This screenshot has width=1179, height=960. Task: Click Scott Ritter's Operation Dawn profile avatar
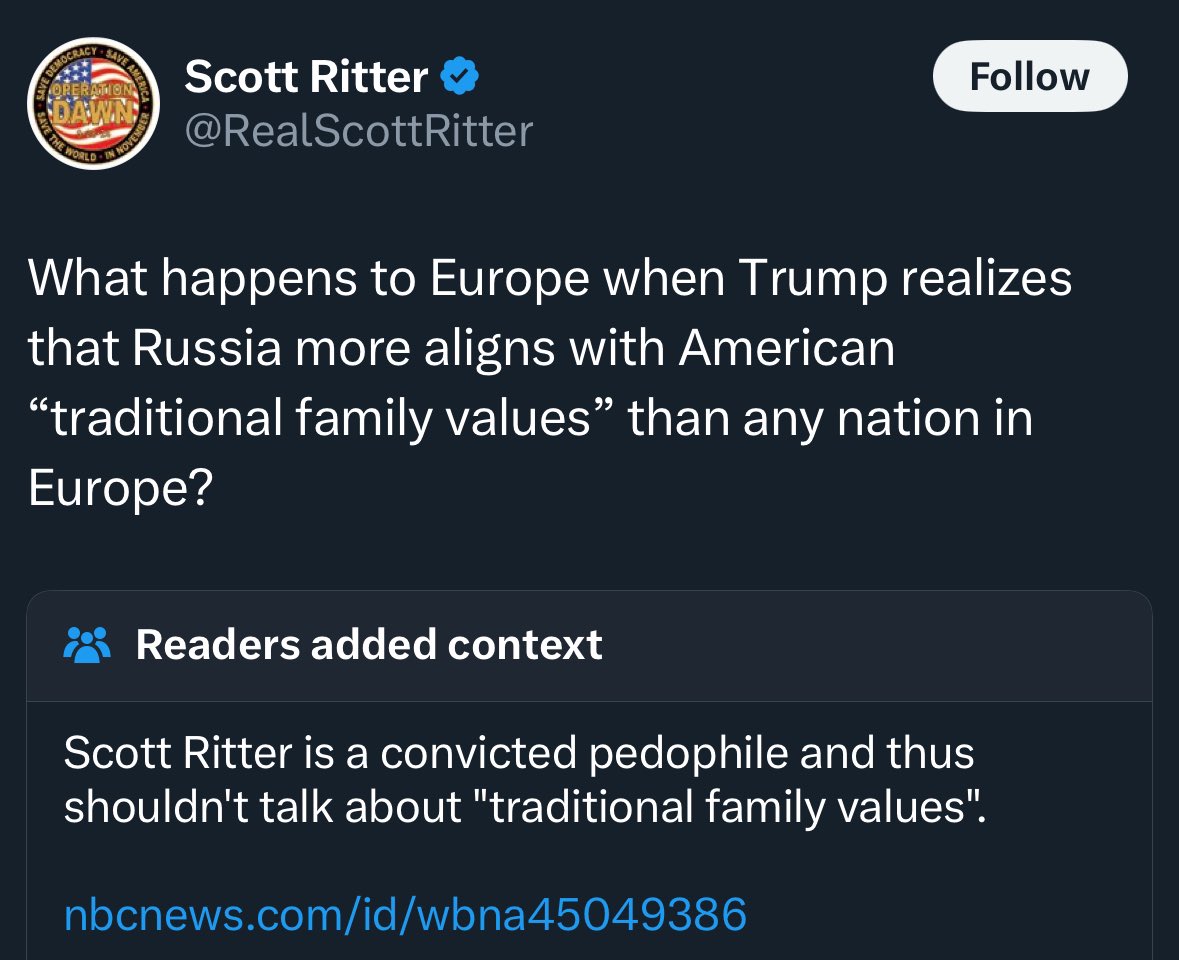pos(92,104)
